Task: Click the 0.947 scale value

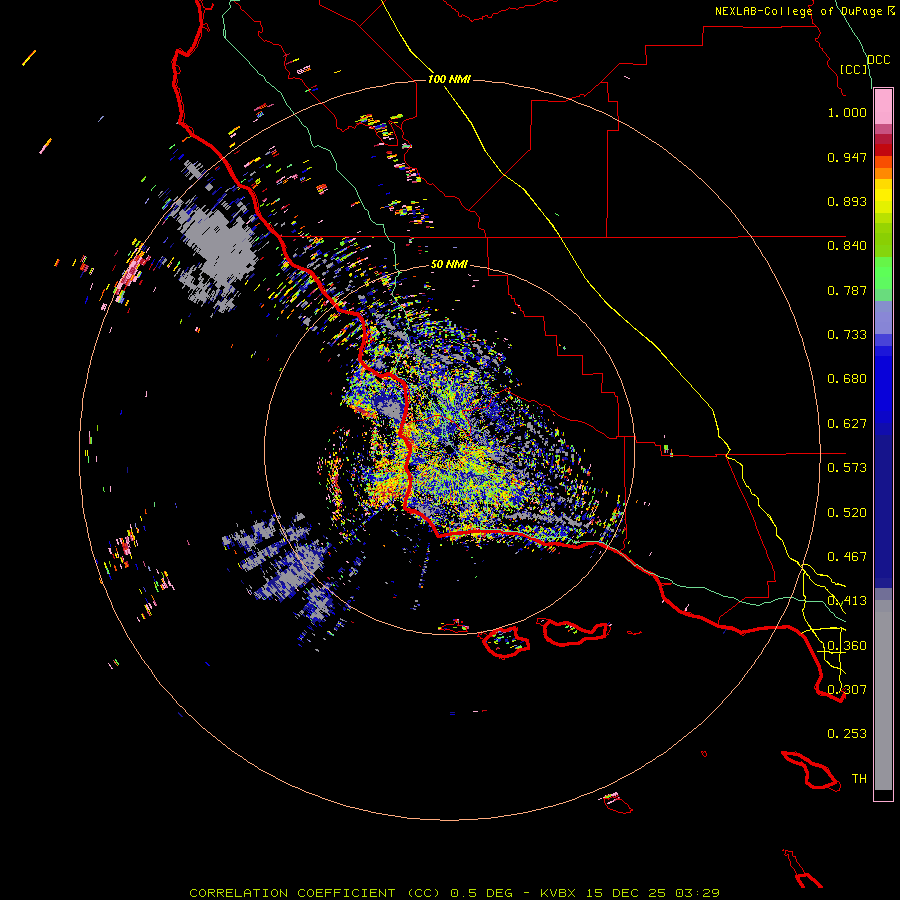Action: (847, 157)
